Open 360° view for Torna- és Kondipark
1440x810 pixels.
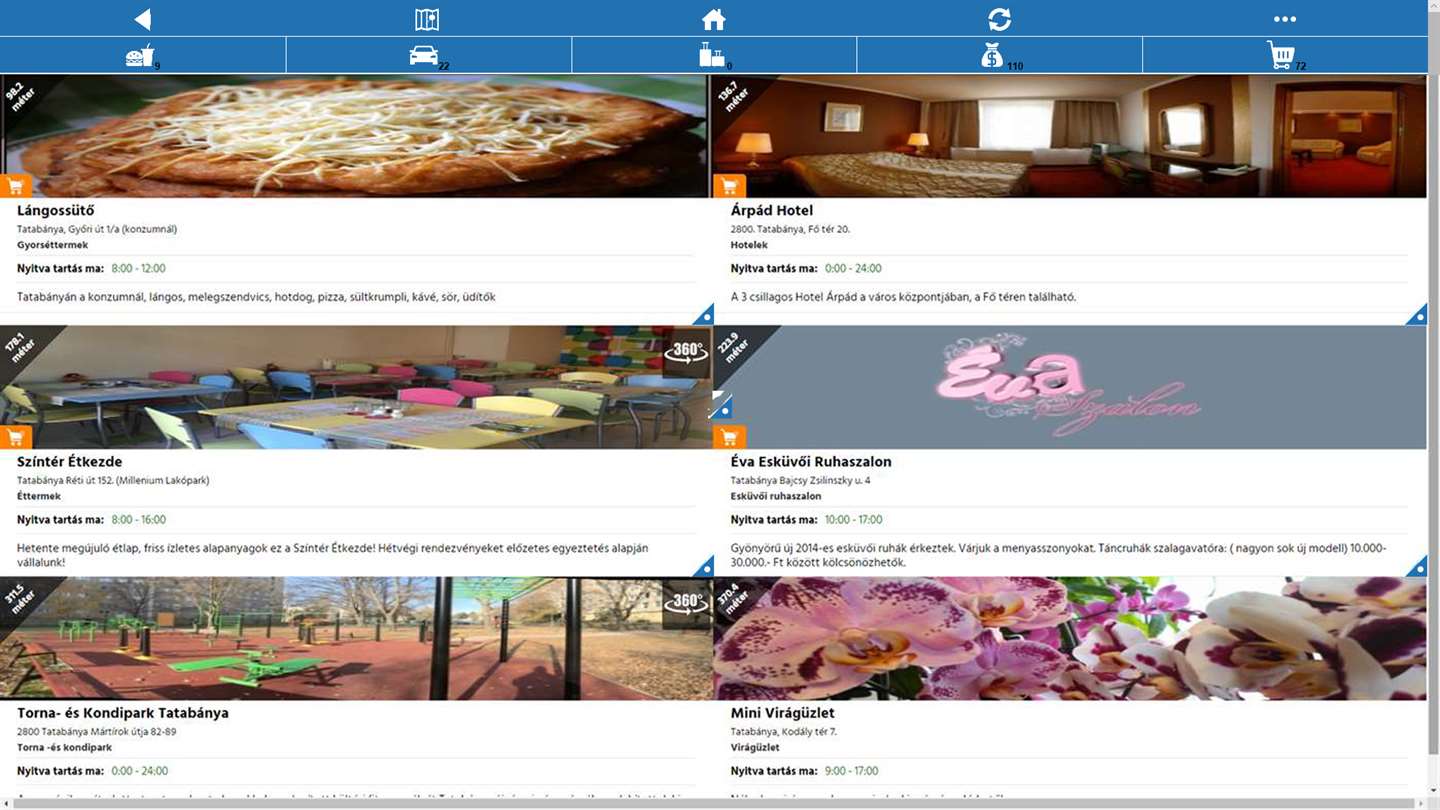coord(686,602)
